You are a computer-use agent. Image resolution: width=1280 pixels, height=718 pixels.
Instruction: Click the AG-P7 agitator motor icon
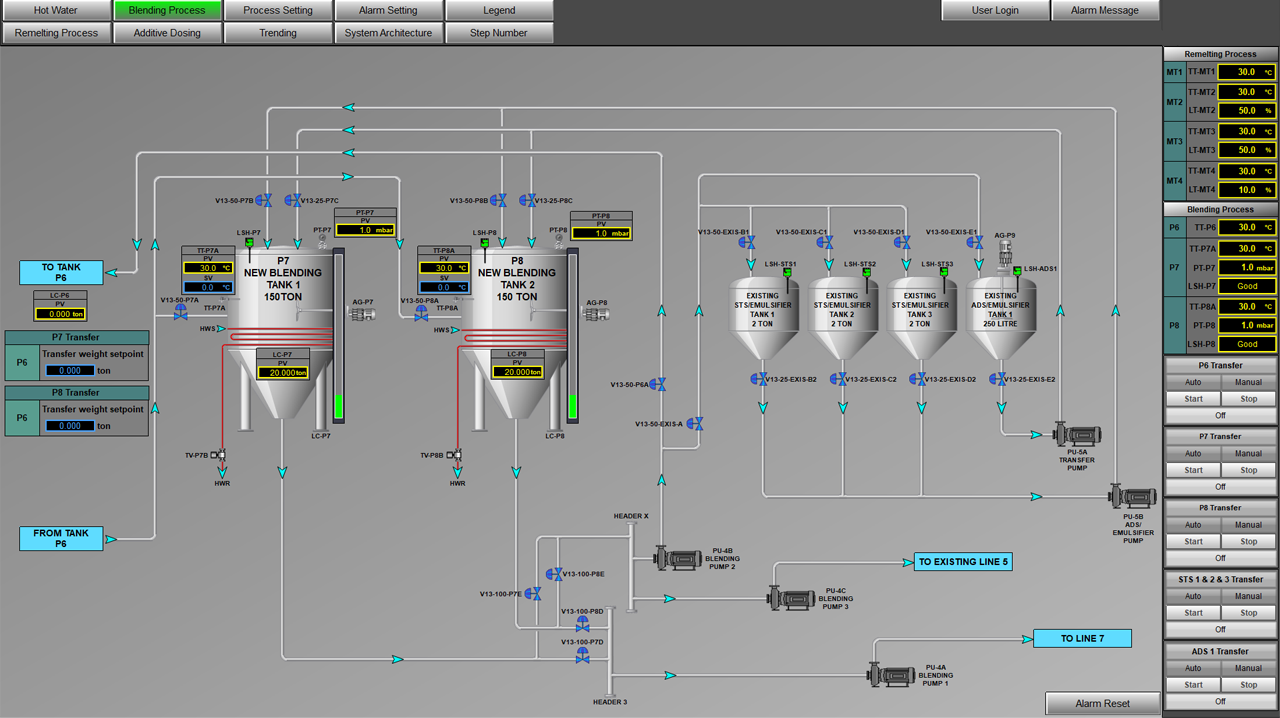[x=362, y=313]
